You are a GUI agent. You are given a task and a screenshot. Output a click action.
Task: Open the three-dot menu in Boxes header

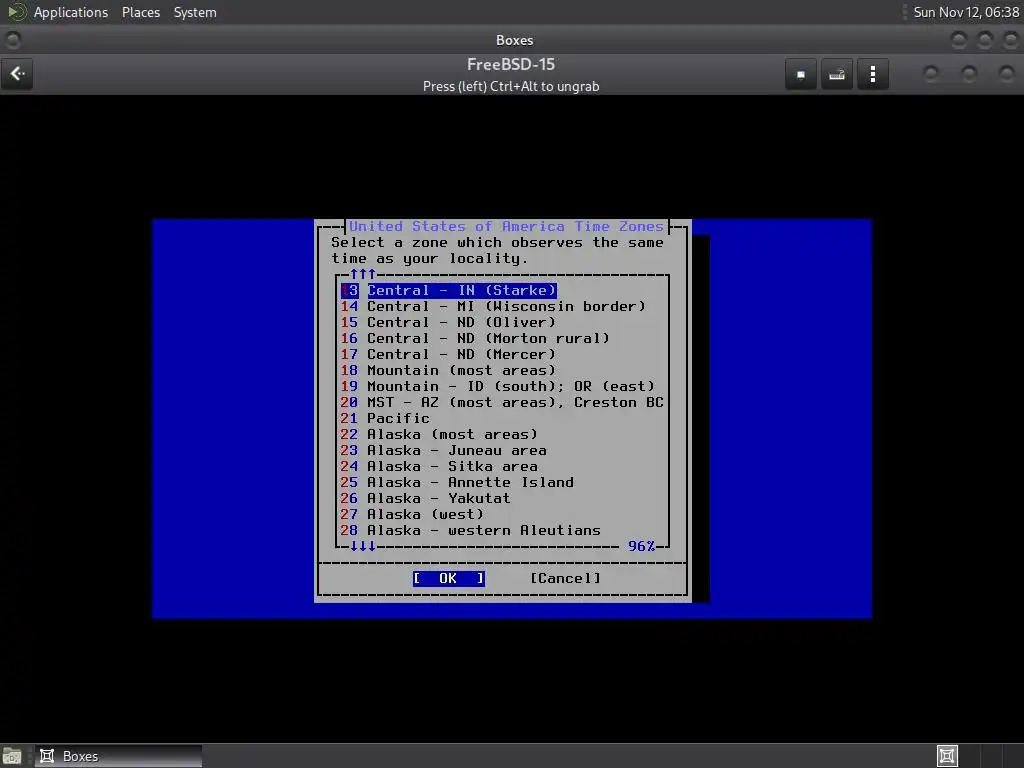click(872, 74)
